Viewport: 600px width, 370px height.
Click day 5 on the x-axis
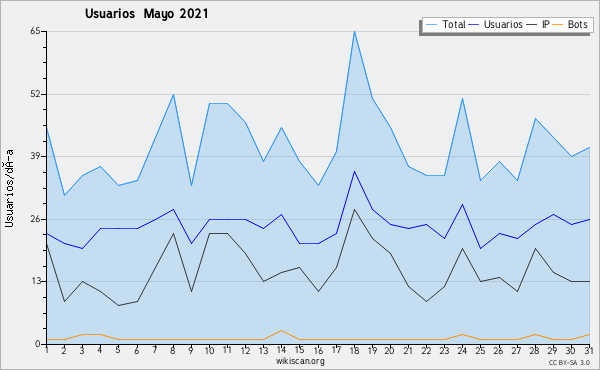tap(118, 350)
